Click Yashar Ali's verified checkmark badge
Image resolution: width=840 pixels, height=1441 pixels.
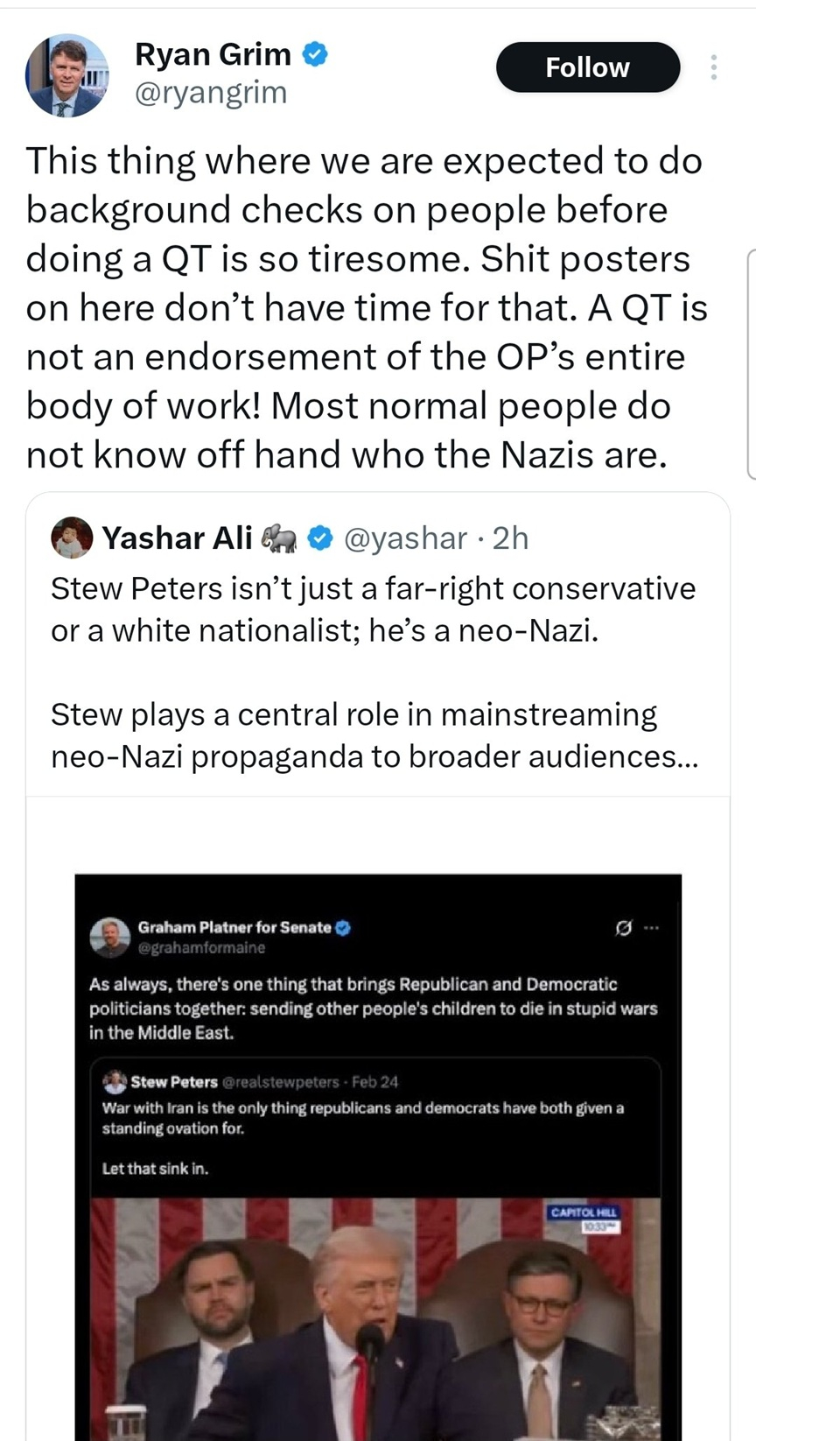pos(321,538)
